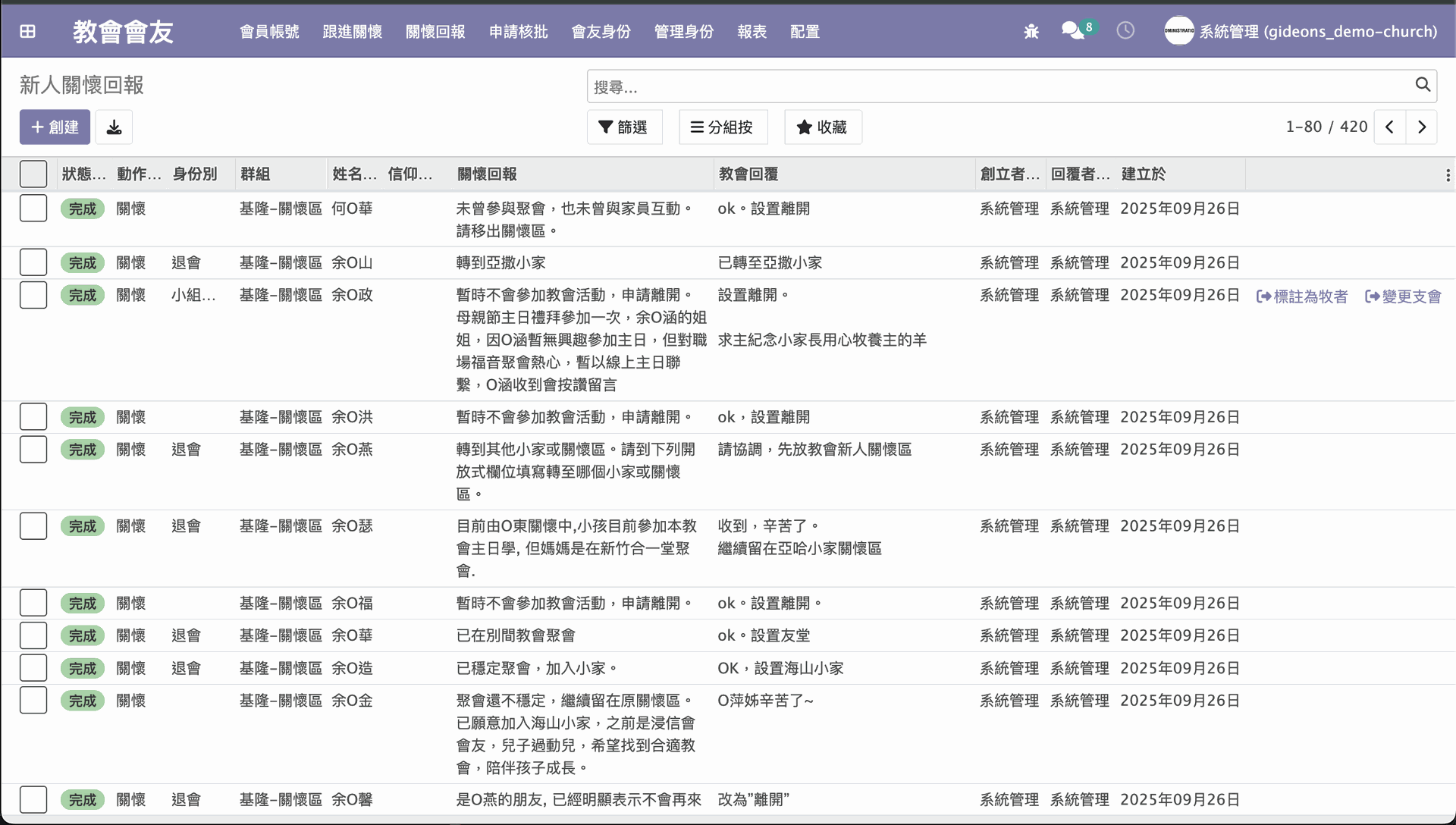The image size is (1456, 825).
Task: Open the apps grid menu icon
Action: [27, 31]
